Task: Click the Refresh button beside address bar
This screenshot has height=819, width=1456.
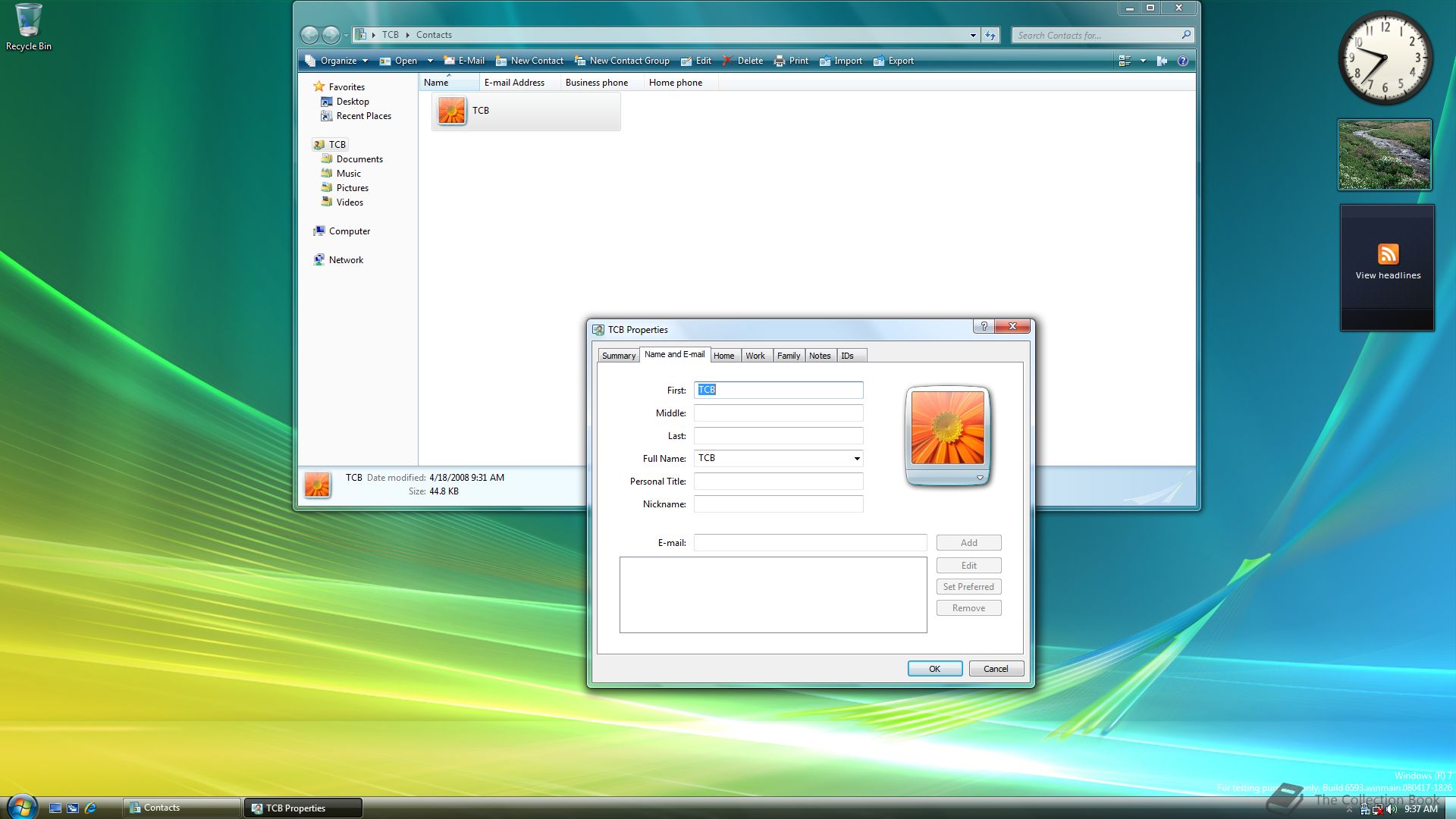Action: click(x=990, y=35)
